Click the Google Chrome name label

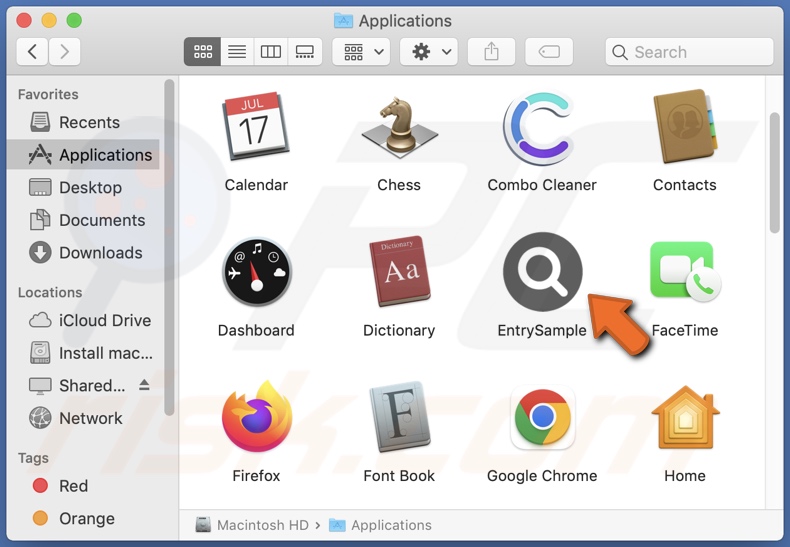coord(542,476)
